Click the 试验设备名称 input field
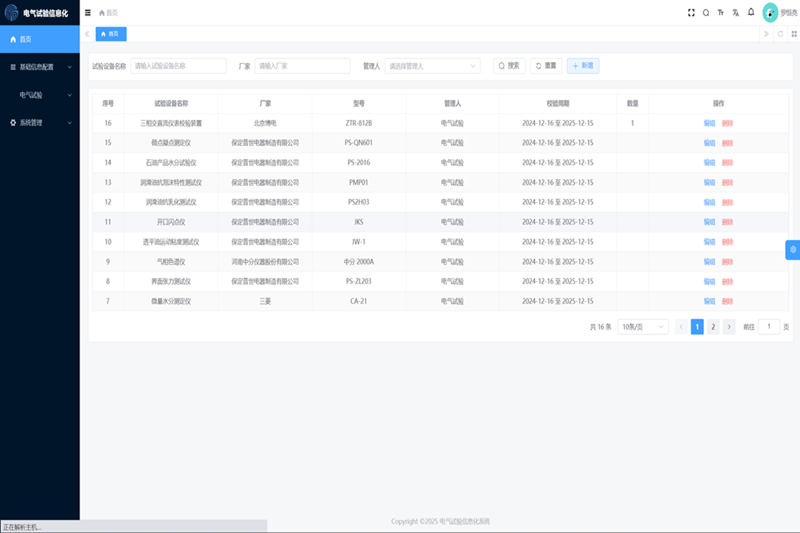800x533 pixels. (x=178, y=66)
